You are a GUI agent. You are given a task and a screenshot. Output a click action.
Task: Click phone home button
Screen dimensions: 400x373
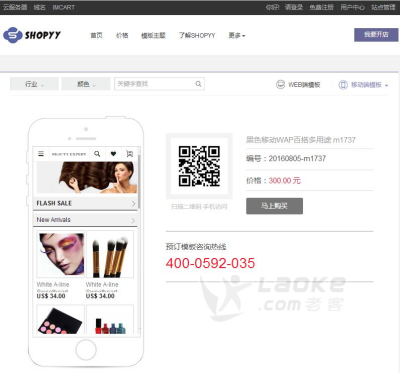point(86,350)
